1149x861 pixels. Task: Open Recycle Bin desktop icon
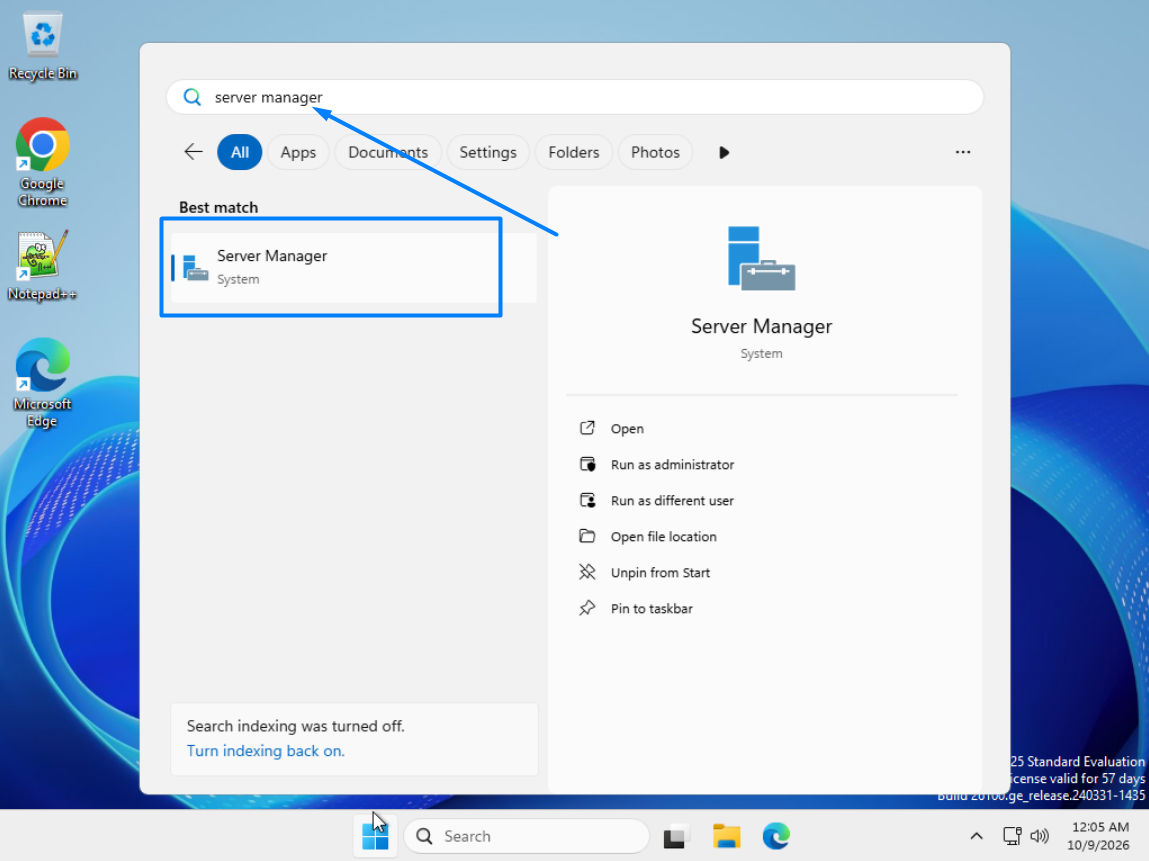click(x=43, y=45)
